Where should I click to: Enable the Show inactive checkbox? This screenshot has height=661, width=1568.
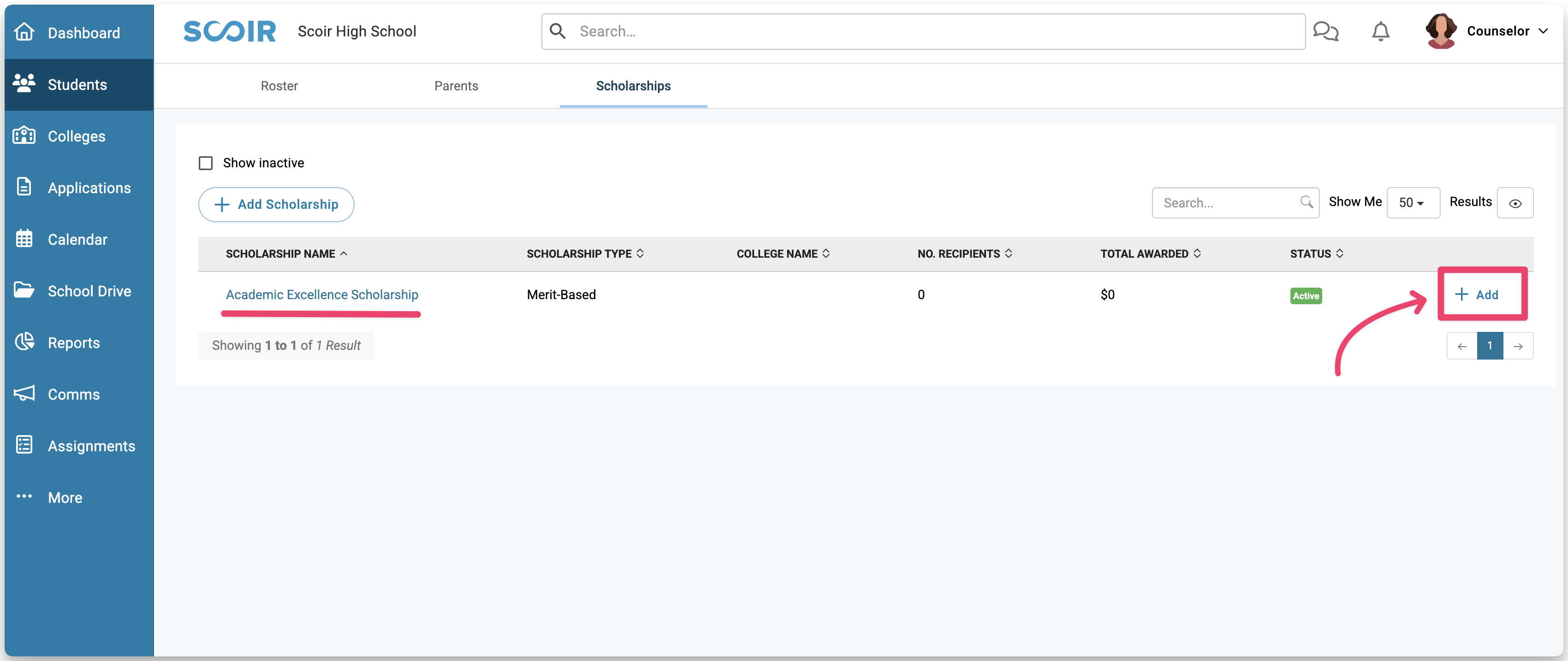(x=206, y=163)
